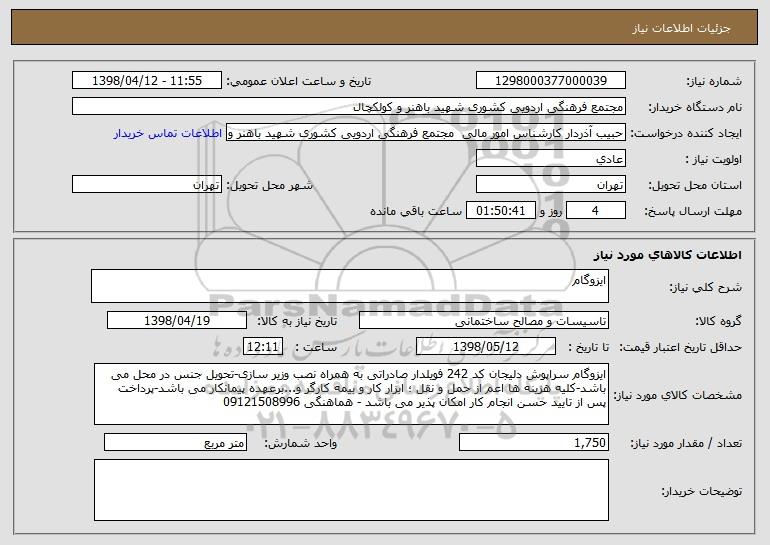Click the remaining time field 01:50:41
The height and width of the screenshot is (545, 770).
[x=500, y=211]
